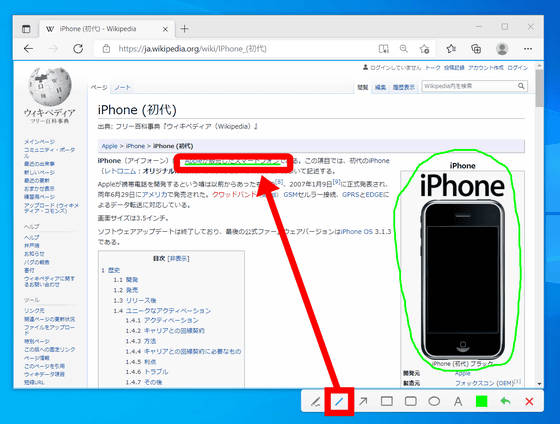This screenshot has width=560, height=424.
Task: Open Settings and more menu
Action: click(x=528, y=49)
